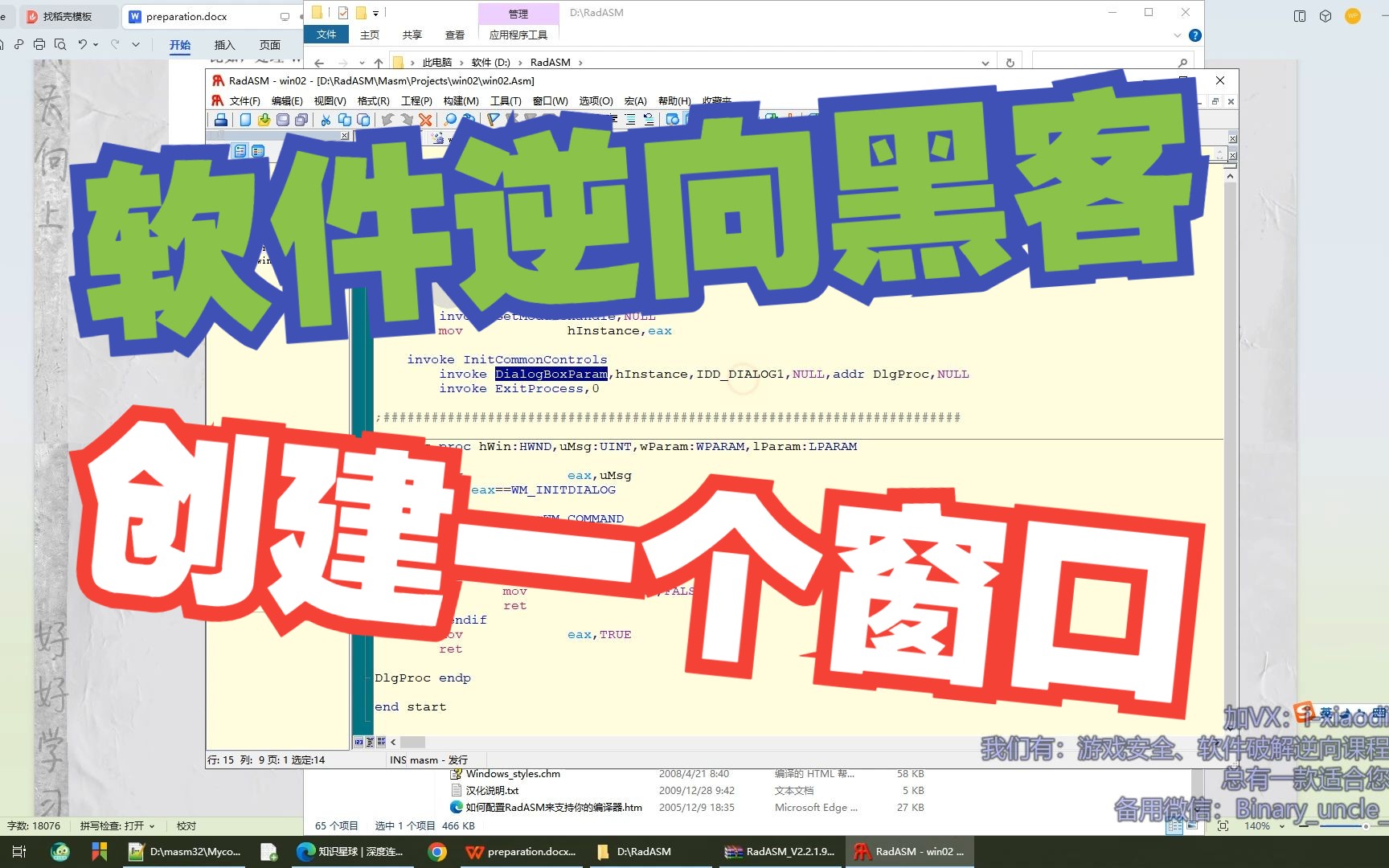
Task: Click the Undo arrow in RadASM toolbar
Action: click(x=387, y=120)
